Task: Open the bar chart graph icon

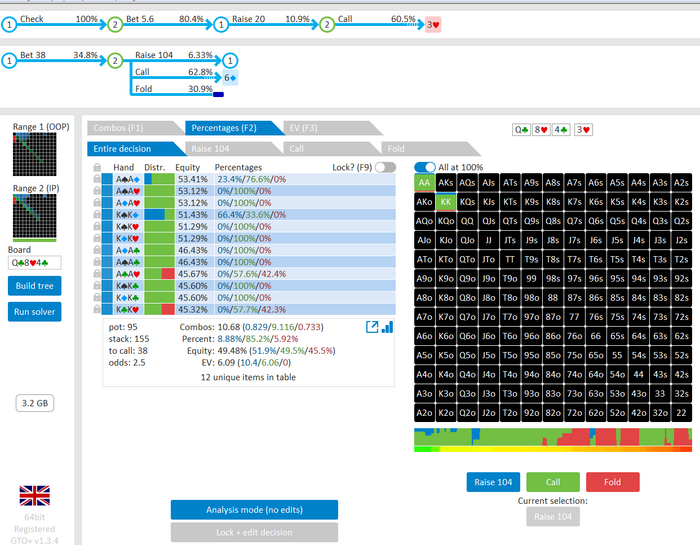Action: tap(387, 327)
